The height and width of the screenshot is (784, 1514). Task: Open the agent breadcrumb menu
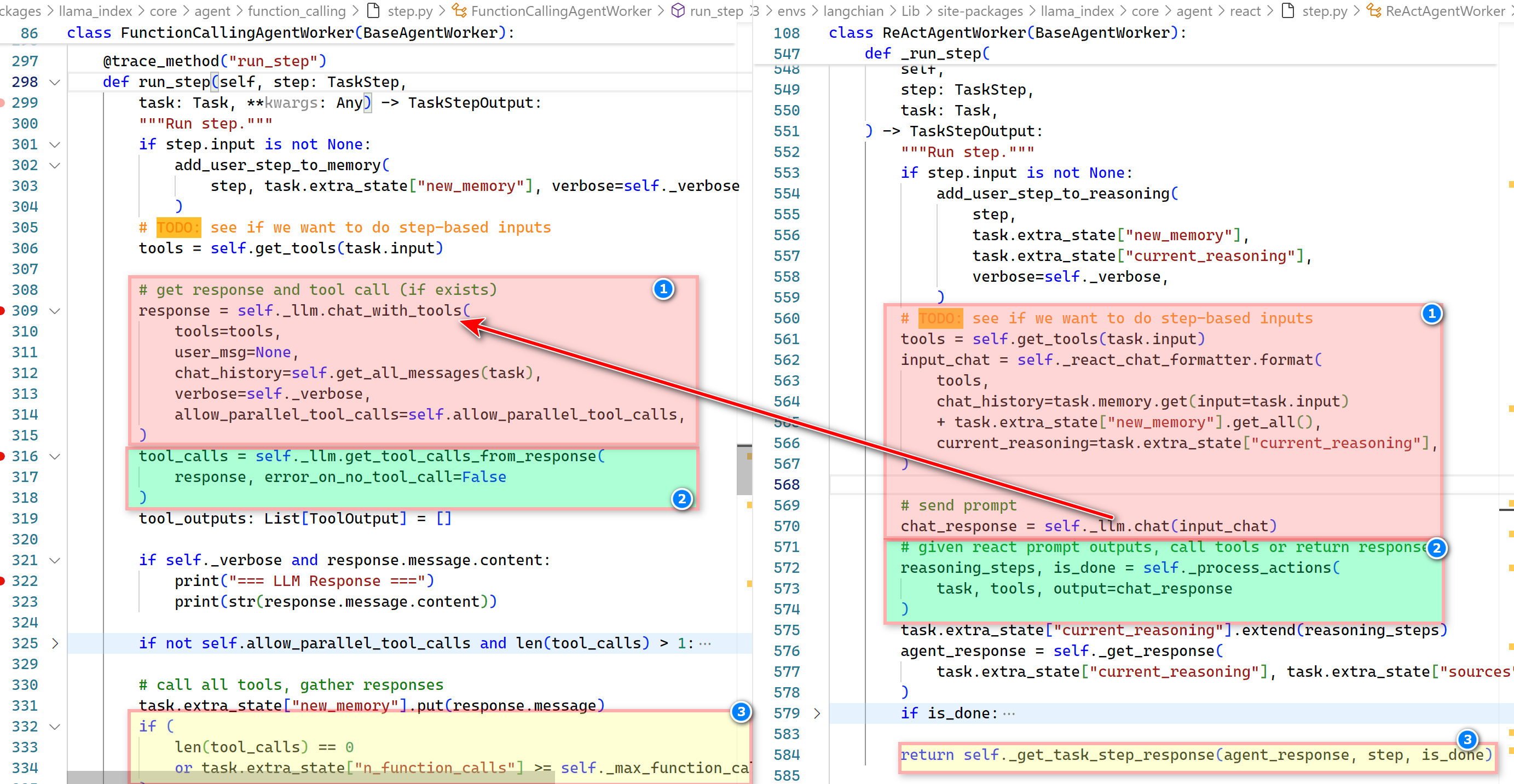pos(212,10)
